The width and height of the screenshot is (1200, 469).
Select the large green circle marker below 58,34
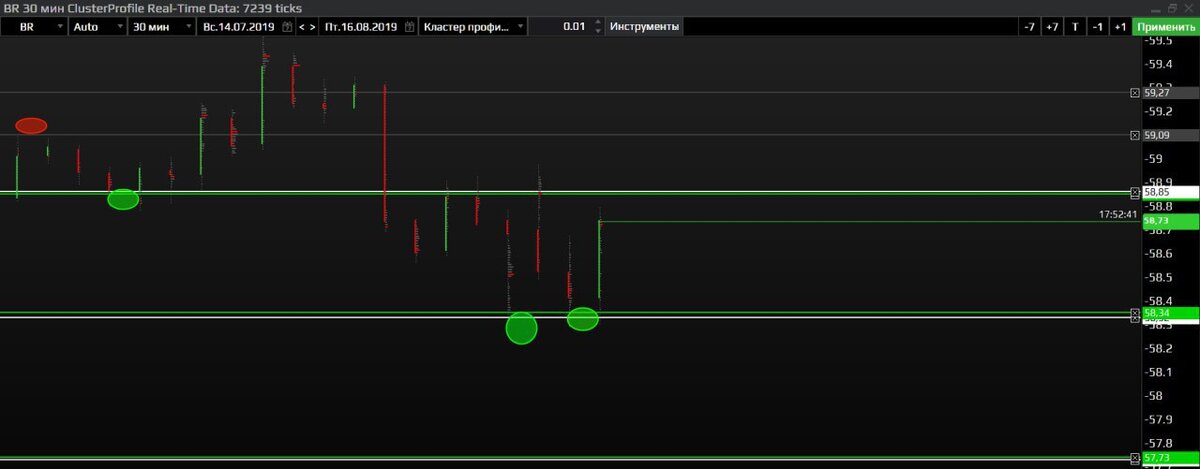(x=521, y=328)
